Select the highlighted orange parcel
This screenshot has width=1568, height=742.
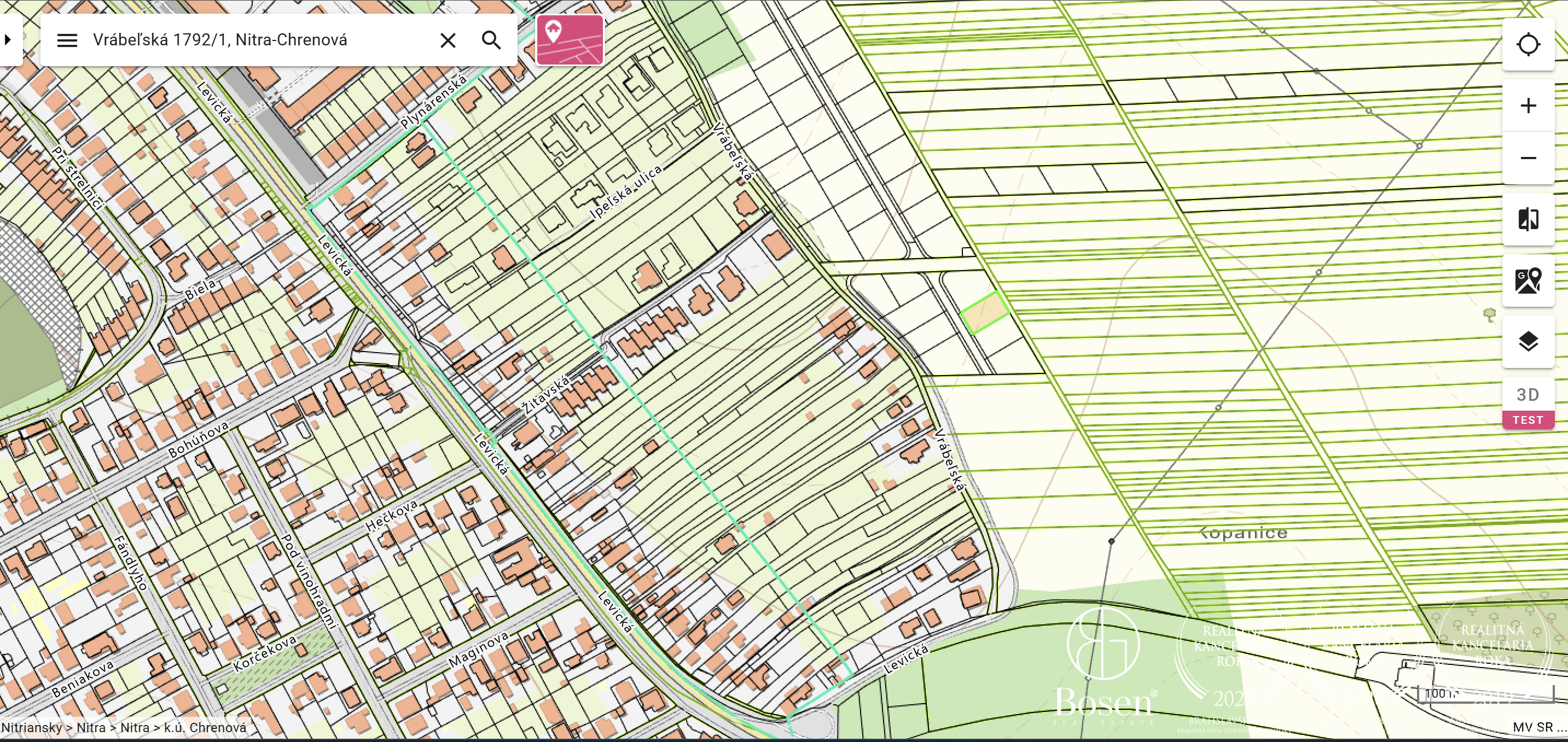984,313
